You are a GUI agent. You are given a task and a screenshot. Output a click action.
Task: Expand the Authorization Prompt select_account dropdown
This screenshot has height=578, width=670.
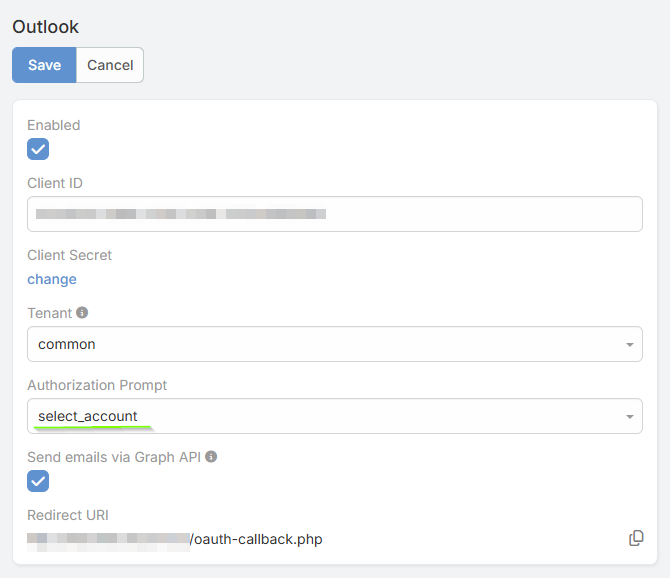tap(334, 416)
